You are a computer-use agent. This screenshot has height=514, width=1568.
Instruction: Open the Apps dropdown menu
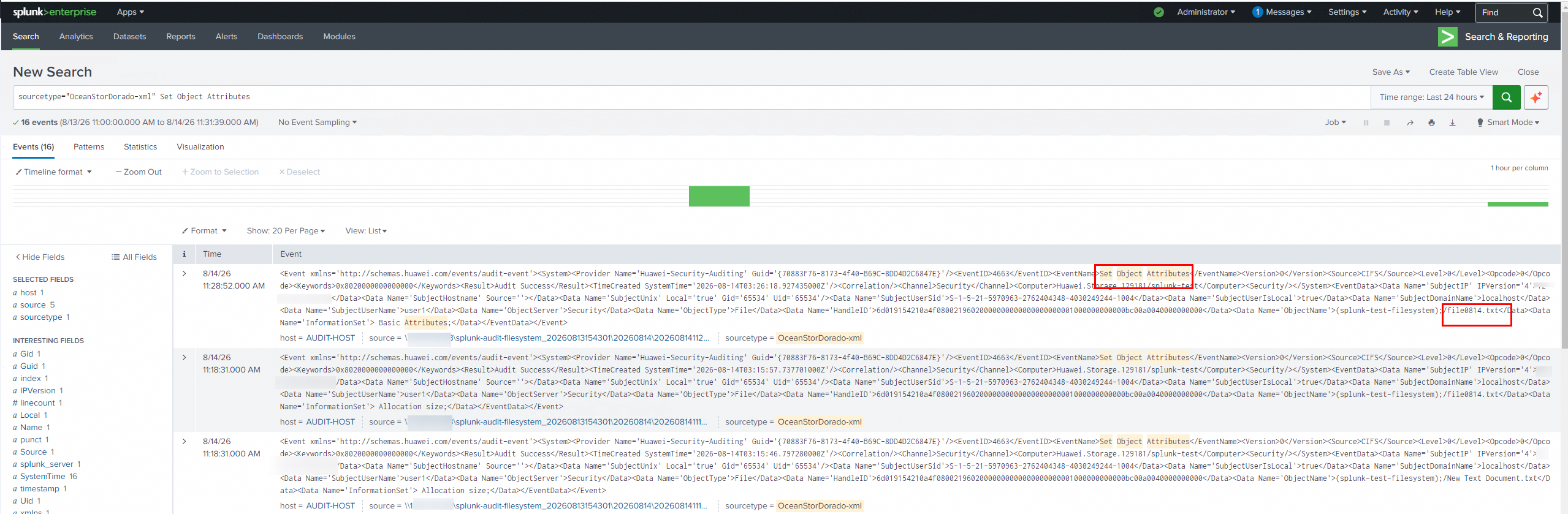pyautogui.click(x=130, y=12)
